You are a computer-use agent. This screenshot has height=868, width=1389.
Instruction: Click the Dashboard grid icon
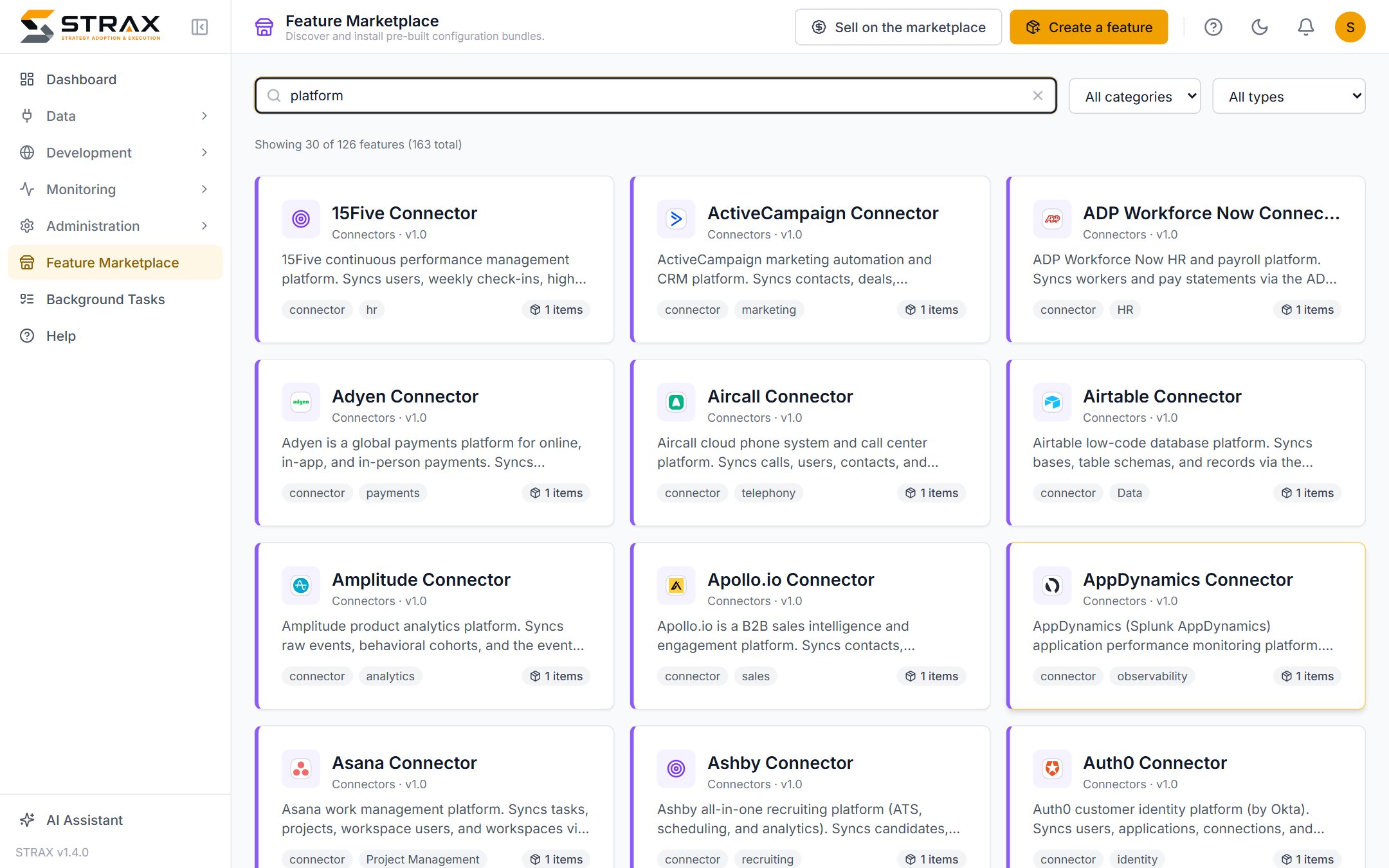[x=27, y=79]
